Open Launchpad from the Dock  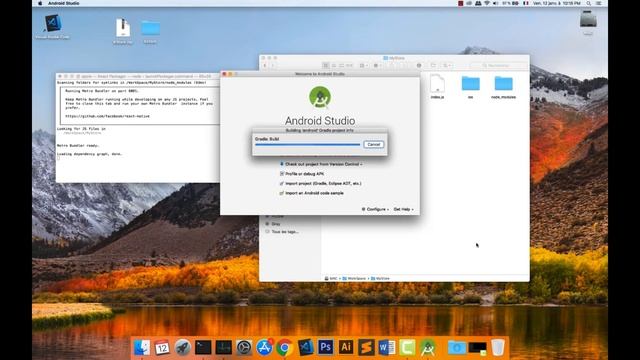pos(182,347)
